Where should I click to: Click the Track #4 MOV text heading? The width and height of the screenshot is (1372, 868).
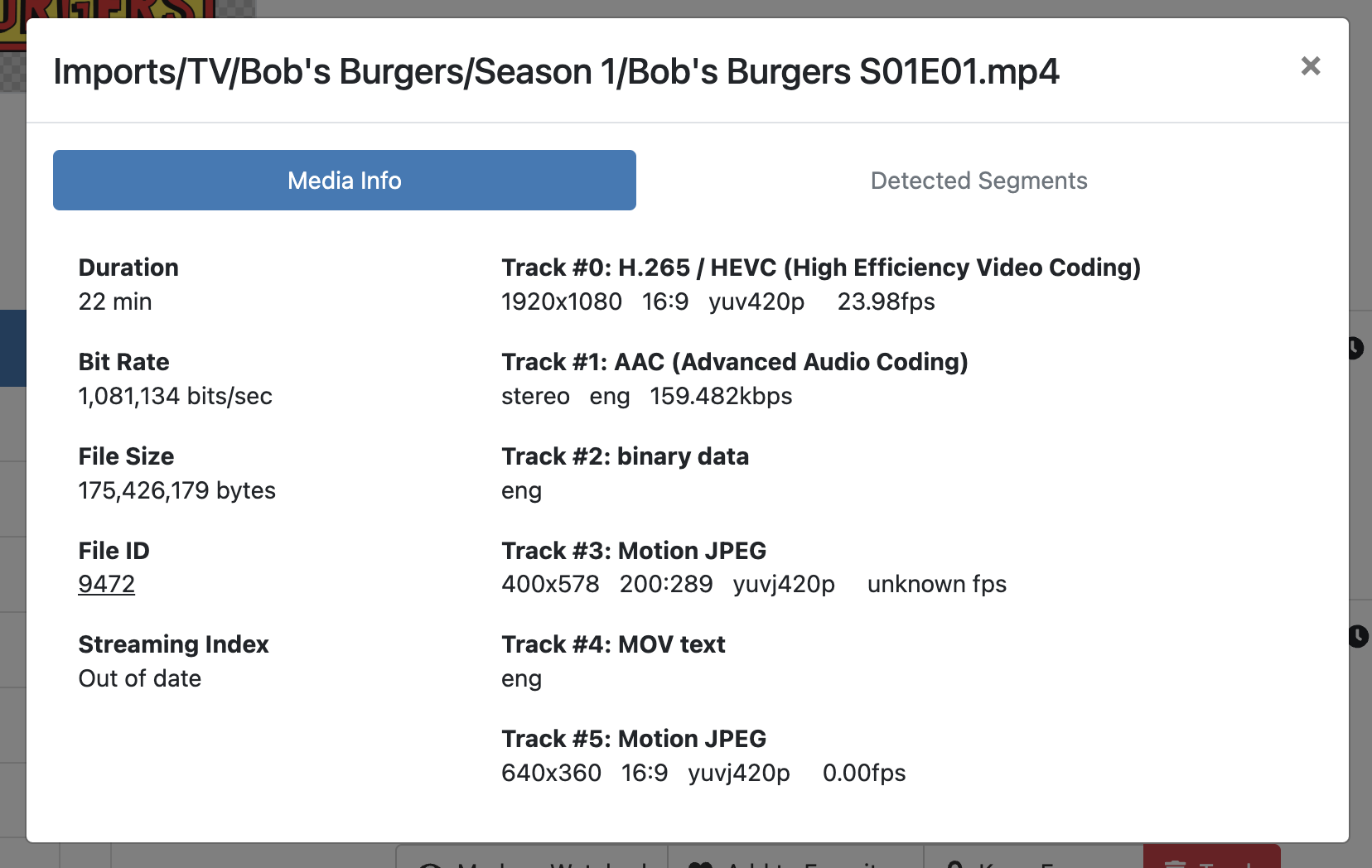[613, 644]
